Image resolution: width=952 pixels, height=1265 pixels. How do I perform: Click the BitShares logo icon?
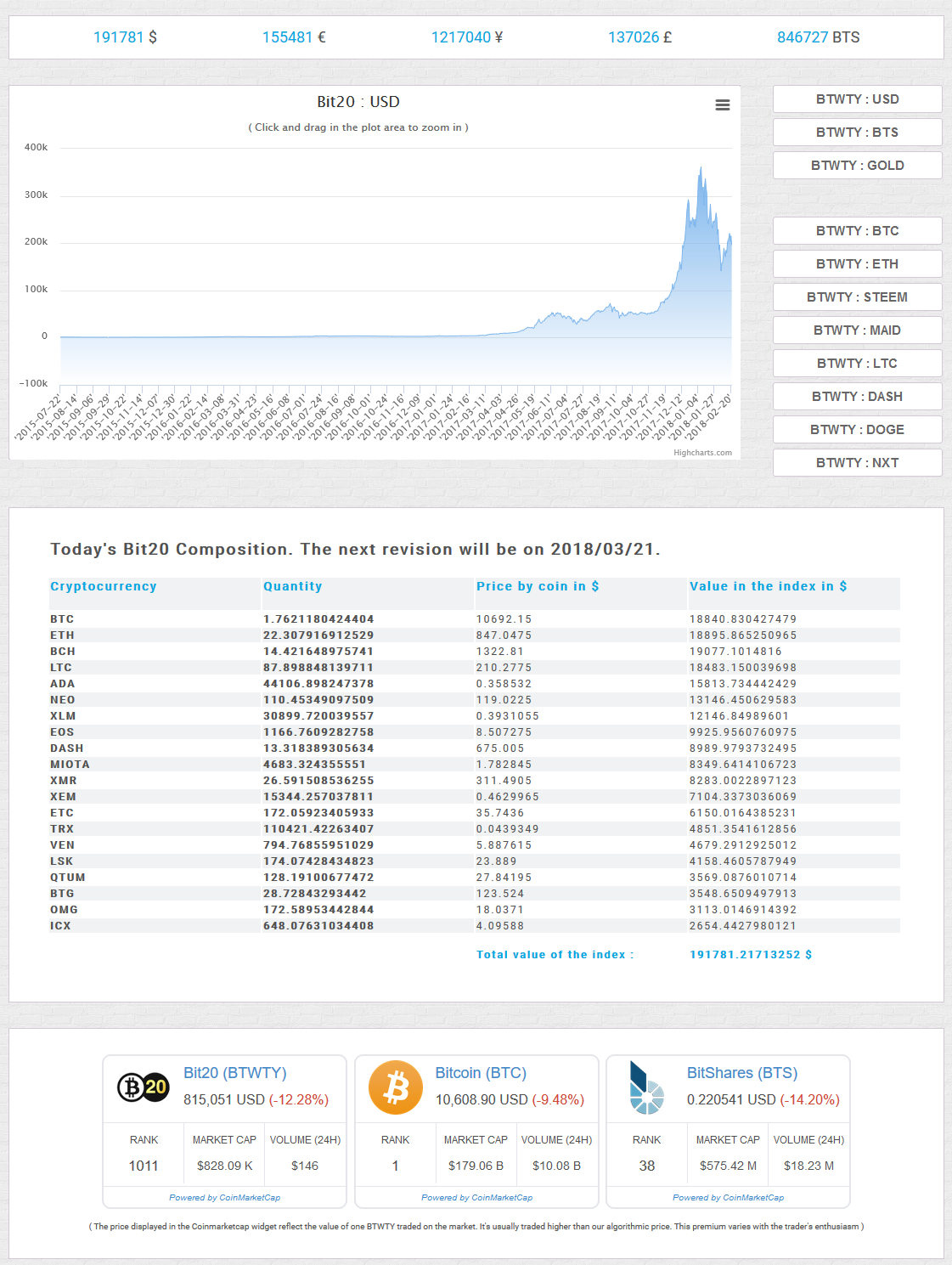(646, 1087)
